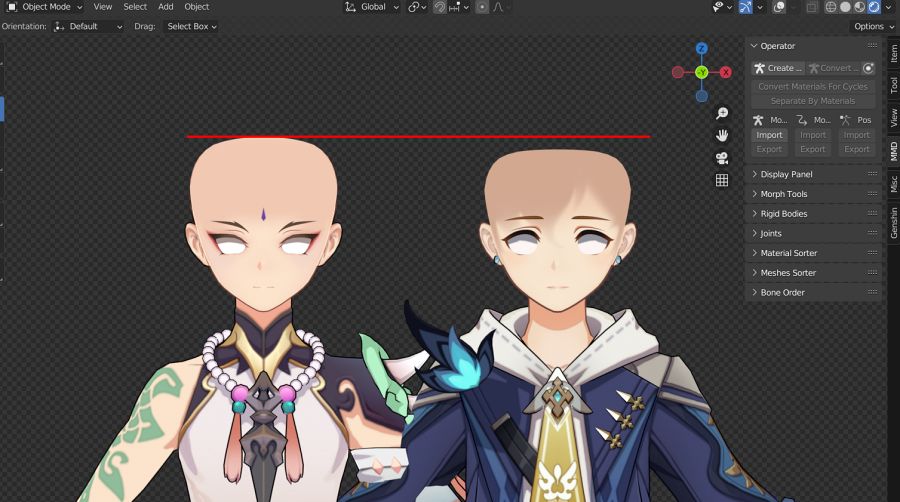Screen dimensions: 900x502
Task: Open the Orientation Default dropdown
Action: pos(88,26)
